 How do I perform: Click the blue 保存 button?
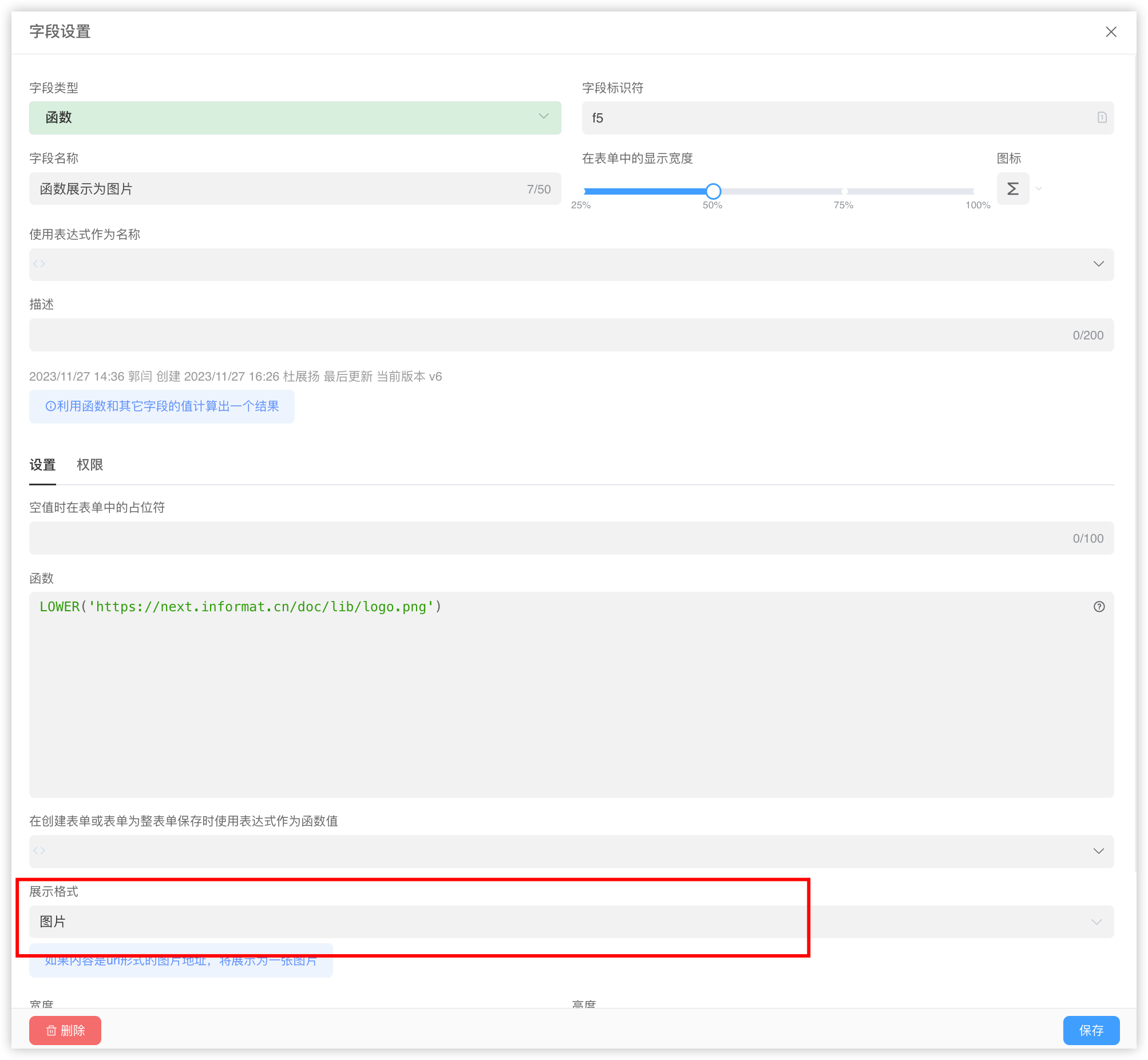click(x=1091, y=1030)
